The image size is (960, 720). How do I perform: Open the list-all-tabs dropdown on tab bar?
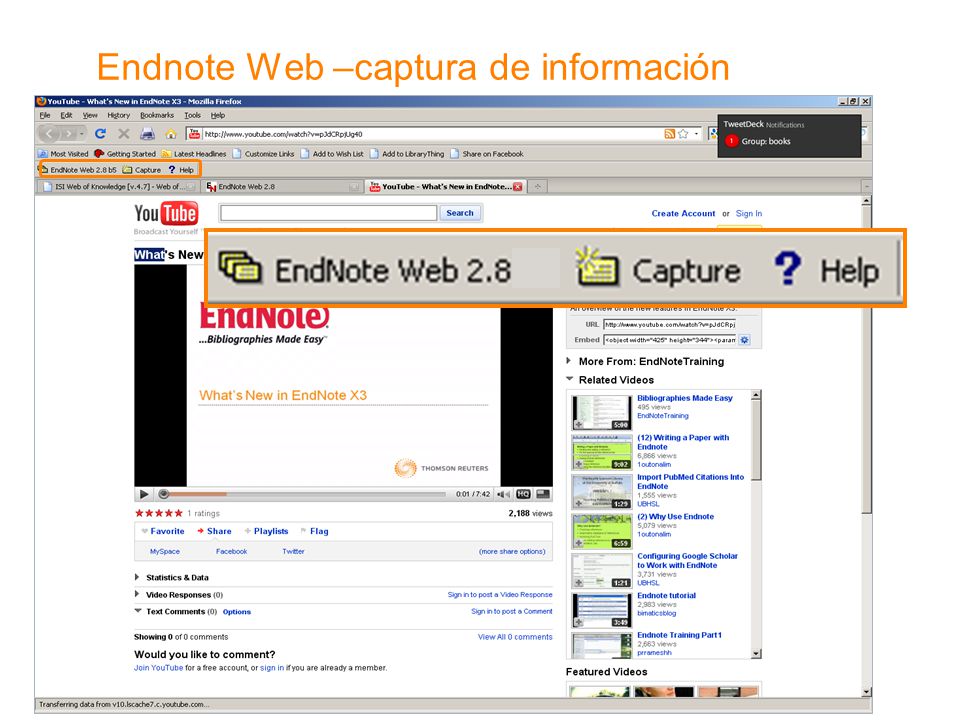[x=866, y=186]
